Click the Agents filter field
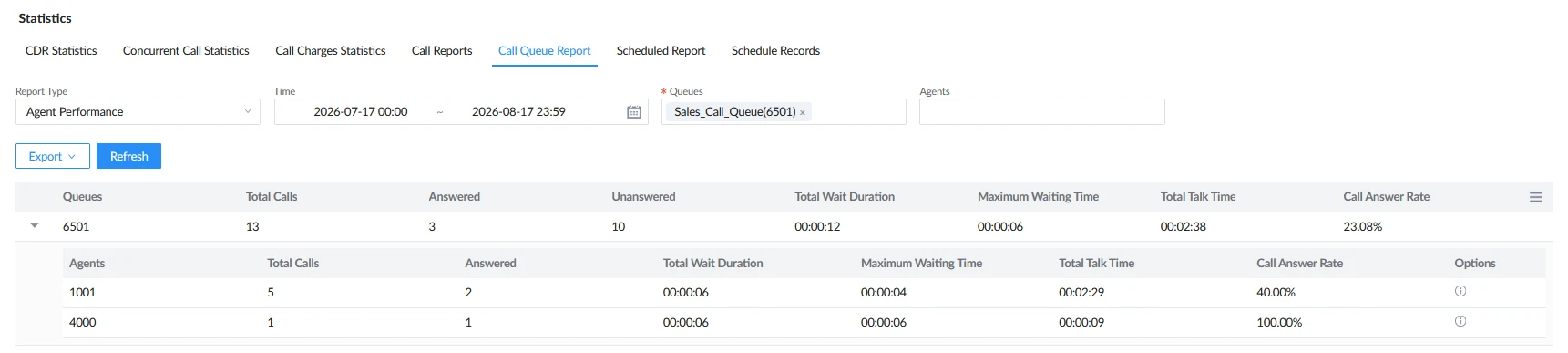Viewport: 1568px width, 353px height. (1042, 112)
